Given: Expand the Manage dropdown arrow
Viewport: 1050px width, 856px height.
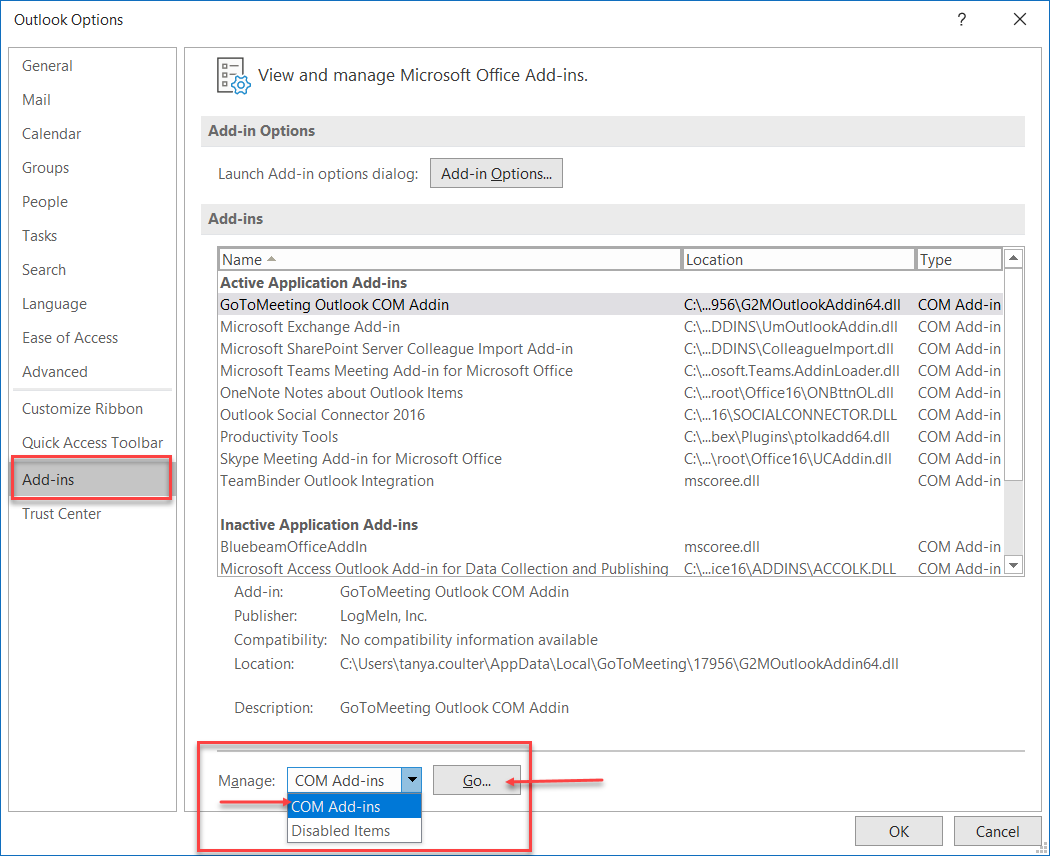Looking at the screenshot, I should point(412,780).
